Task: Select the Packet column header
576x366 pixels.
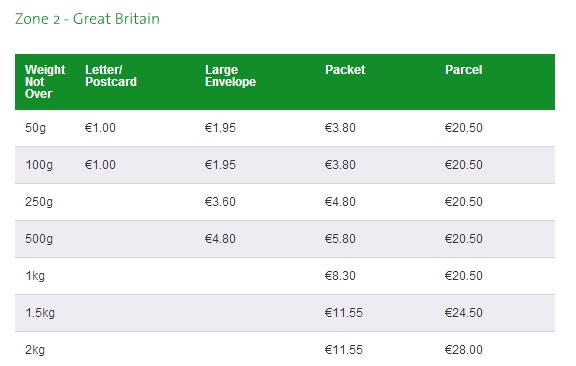Action: click(345, 70)
